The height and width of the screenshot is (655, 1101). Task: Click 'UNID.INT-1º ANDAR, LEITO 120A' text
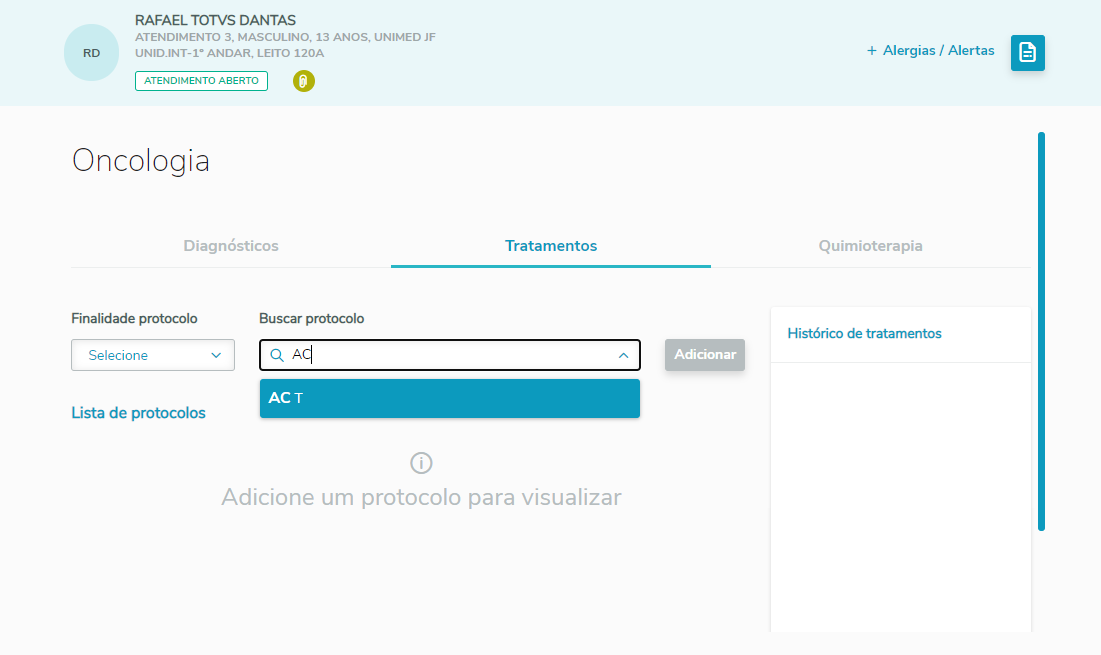click(x=230, y=53)
